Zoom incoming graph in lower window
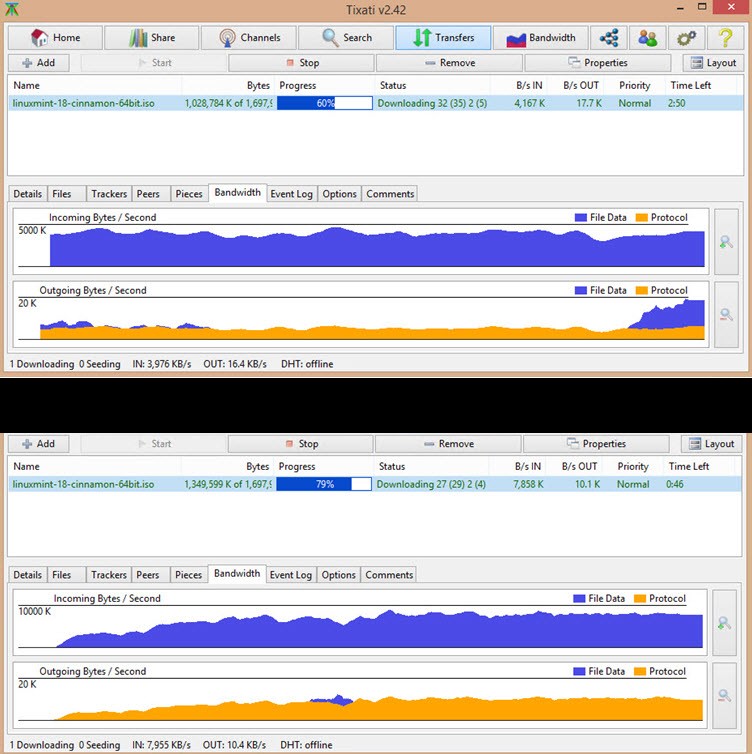The height and width of the screenshot is (754, 752). tap(725, 623)
